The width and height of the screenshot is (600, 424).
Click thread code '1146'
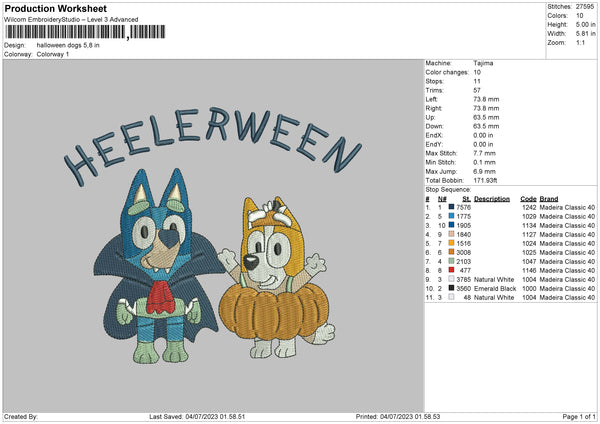pos(529,270)
